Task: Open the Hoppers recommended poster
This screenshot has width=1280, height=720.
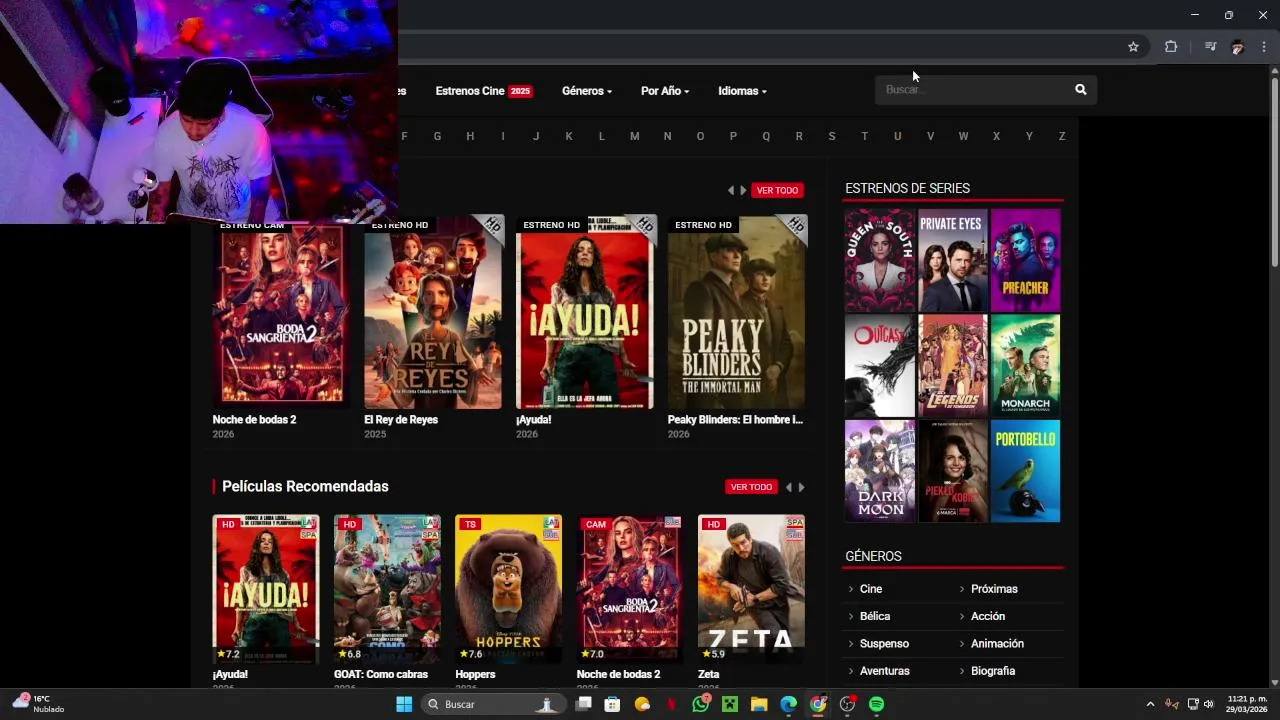Action: 508,589
